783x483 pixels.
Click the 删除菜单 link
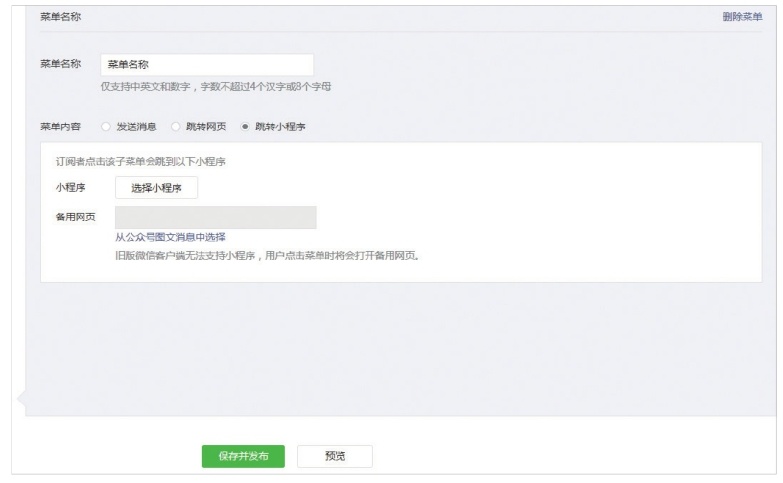[742, 16]
